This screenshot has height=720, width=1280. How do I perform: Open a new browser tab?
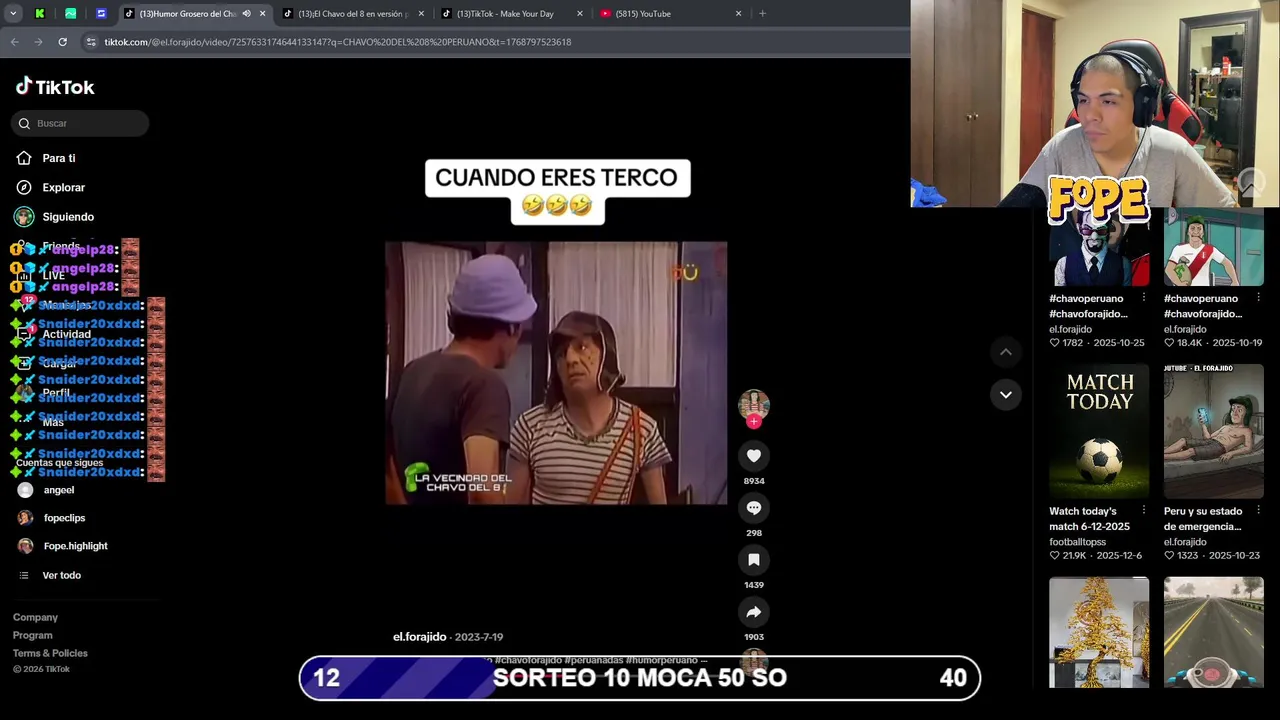762,14
